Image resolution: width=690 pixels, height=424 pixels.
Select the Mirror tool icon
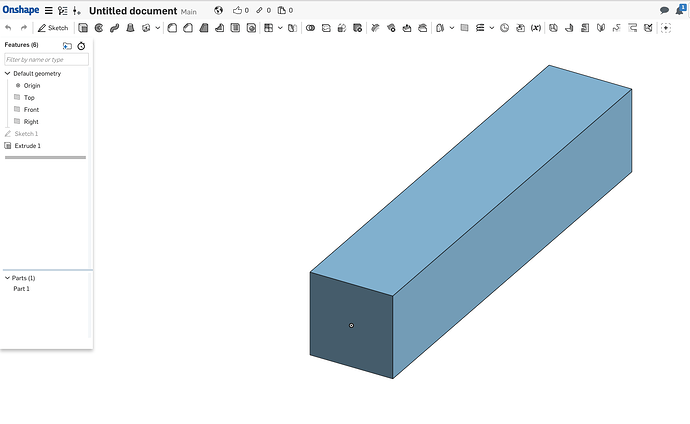pos(292,28)
